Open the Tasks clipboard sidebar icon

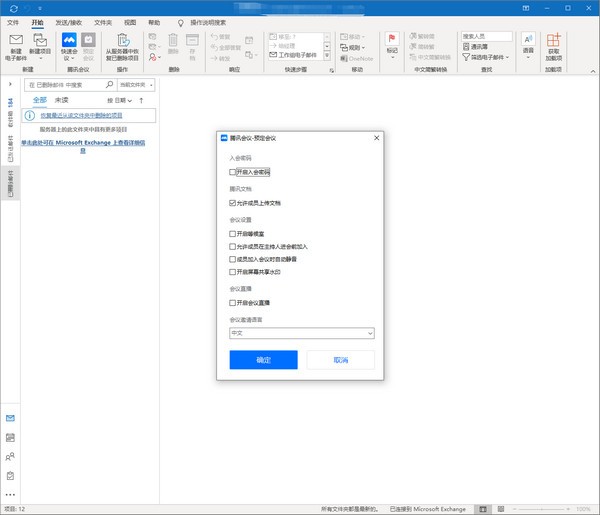click(10, 476)
